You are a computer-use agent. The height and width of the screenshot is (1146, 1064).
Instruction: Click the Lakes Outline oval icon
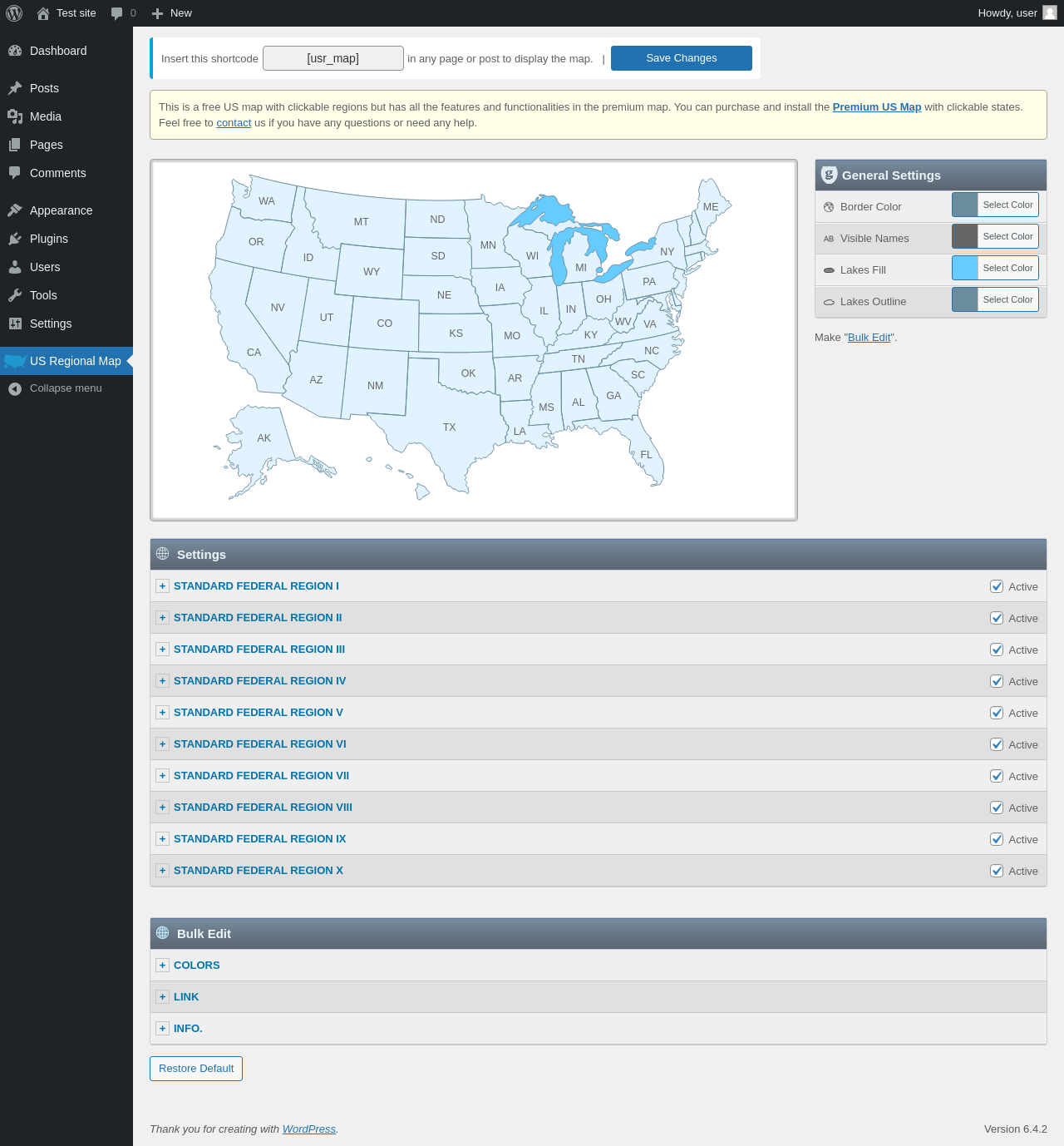pyautogui.click(x=829, y=302)
